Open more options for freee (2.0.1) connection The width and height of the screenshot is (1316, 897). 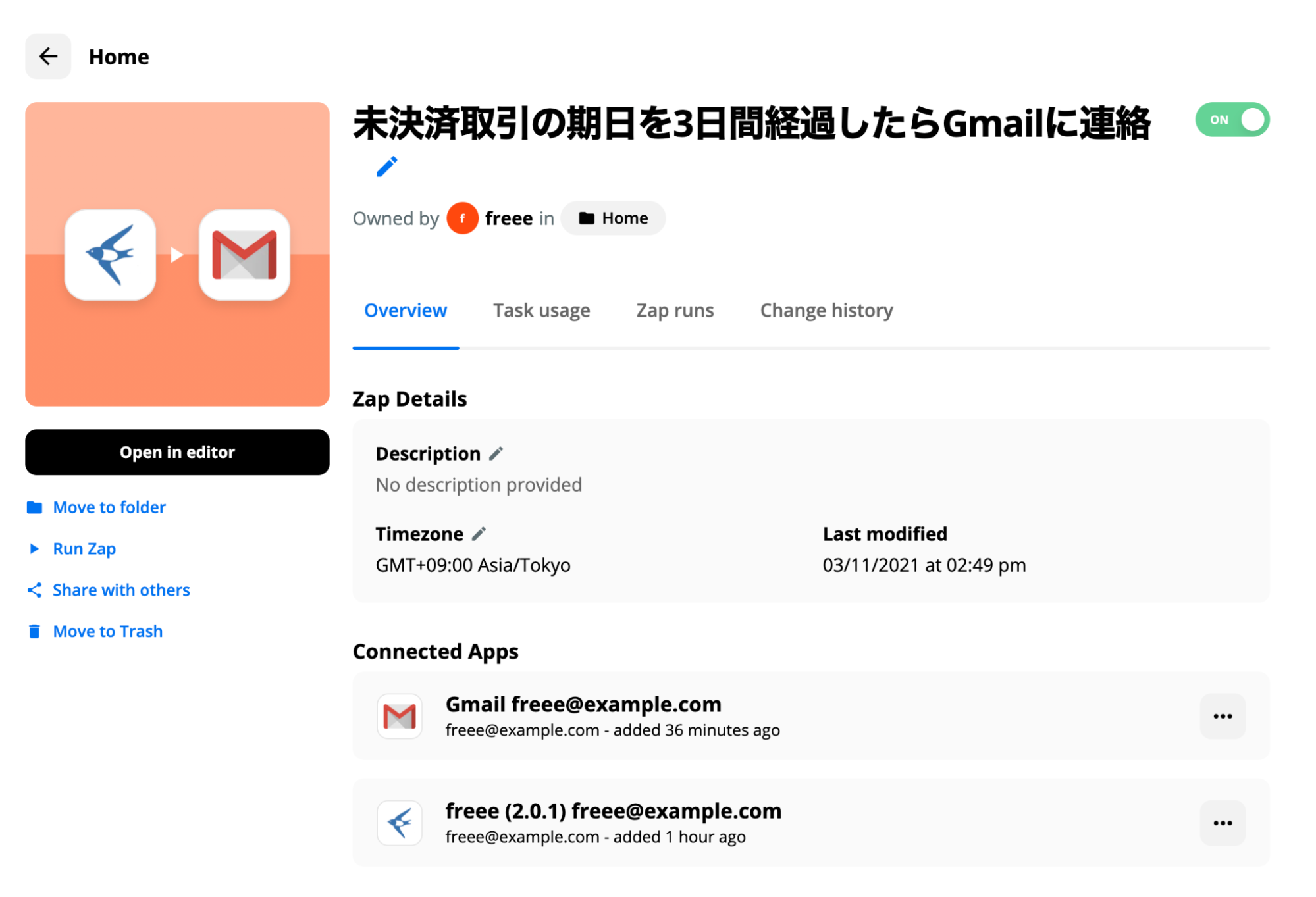(x=1223, y=823)
